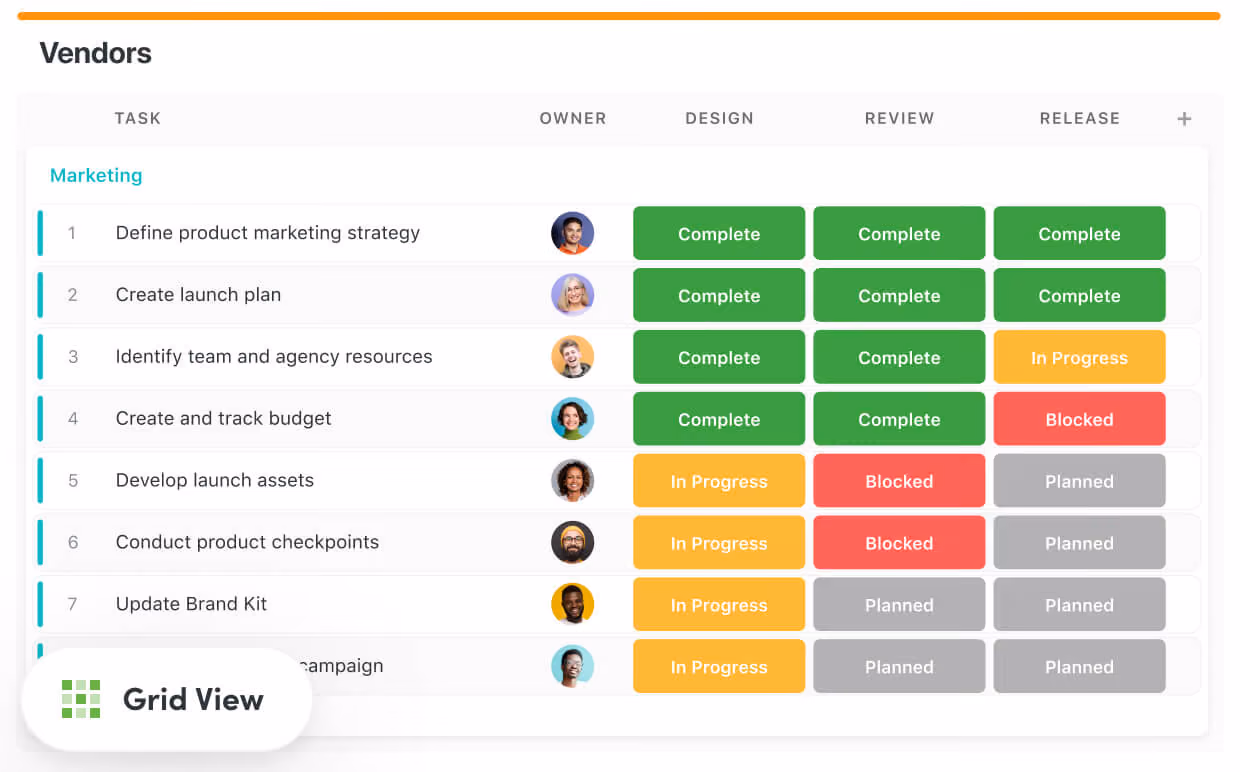Select task "Identify team and agency resources"
The width and height of the screenshot is (1240, 772).
(x=274, y=357)
